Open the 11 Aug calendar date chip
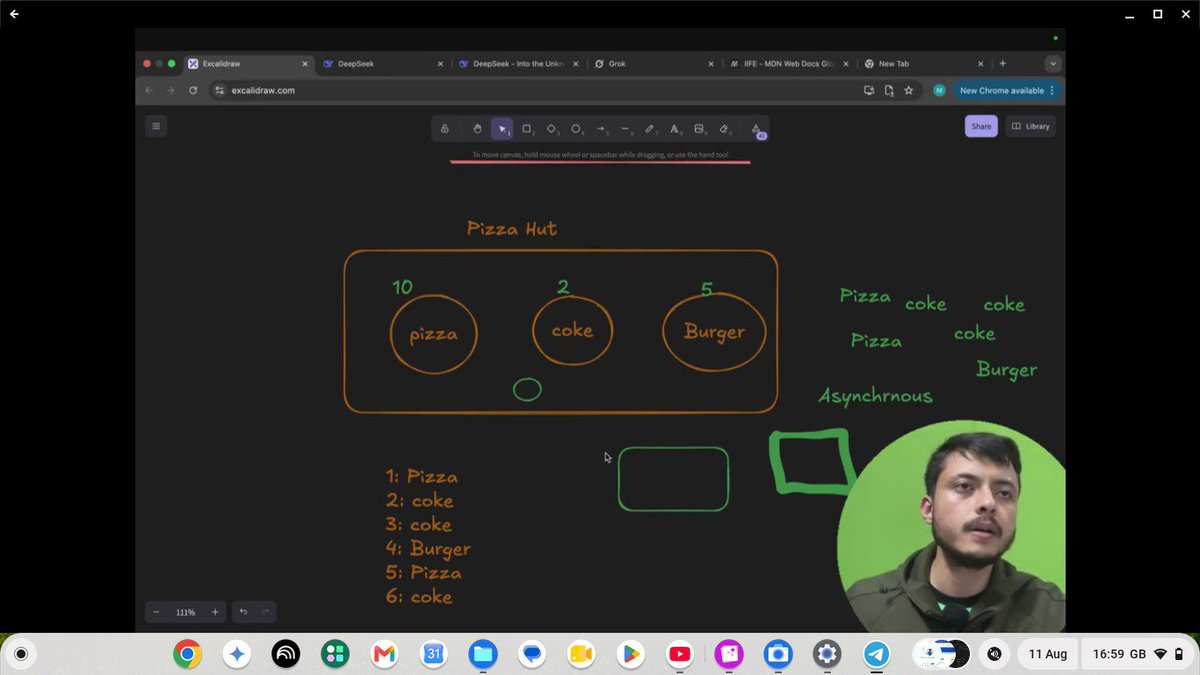The height and width of the screenshot is (675, 1200). coord(1048,654)
